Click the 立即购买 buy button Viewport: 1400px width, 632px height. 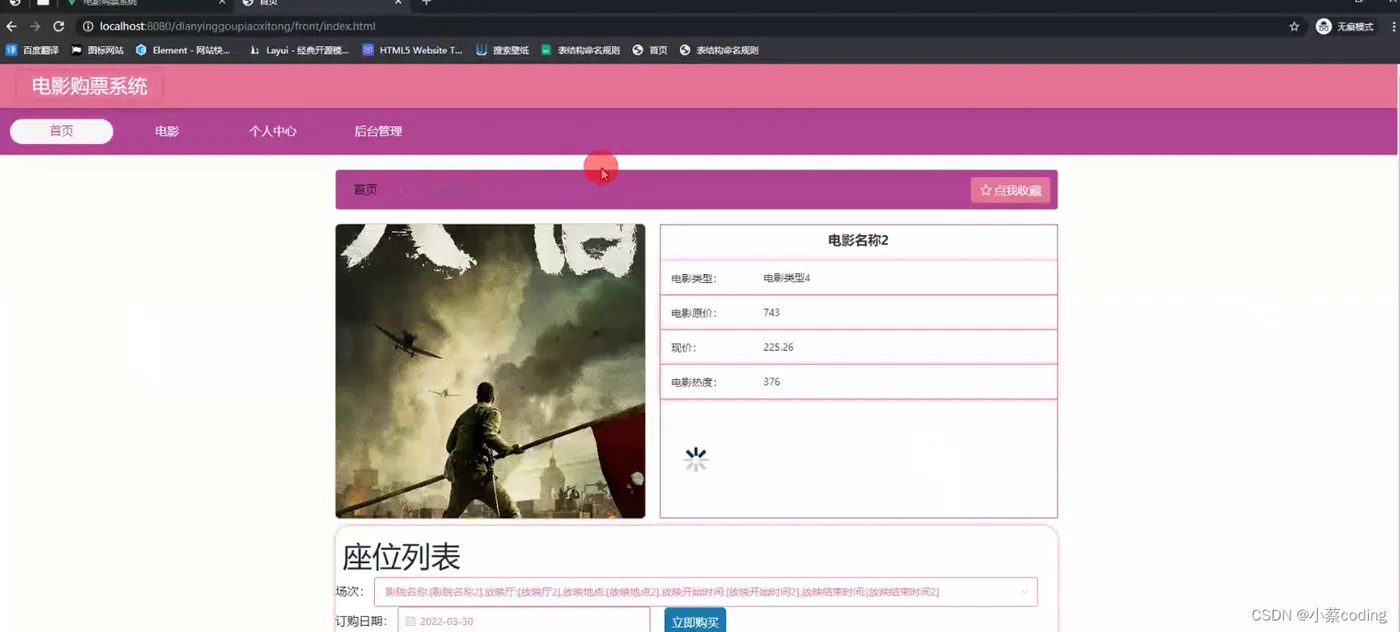[x=695, y=621]
